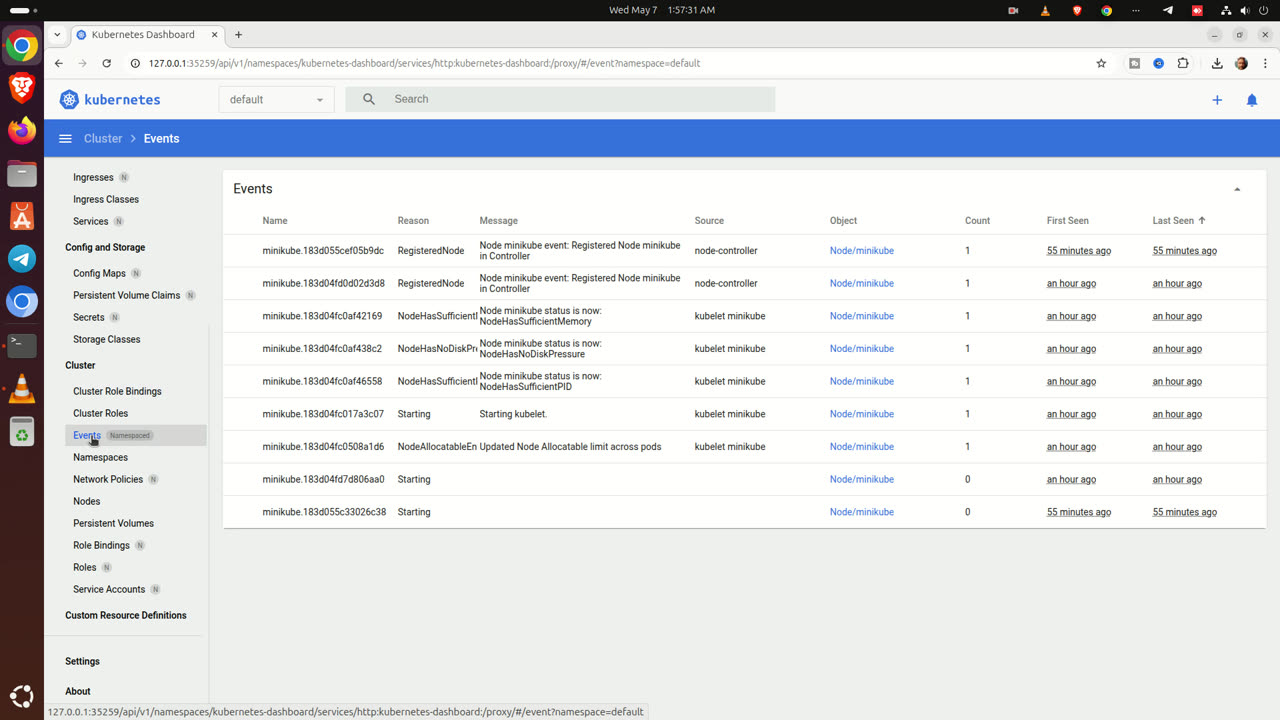Open the clock and calendar in top bar
This screenshot has height=720, width=1280.
662,10
